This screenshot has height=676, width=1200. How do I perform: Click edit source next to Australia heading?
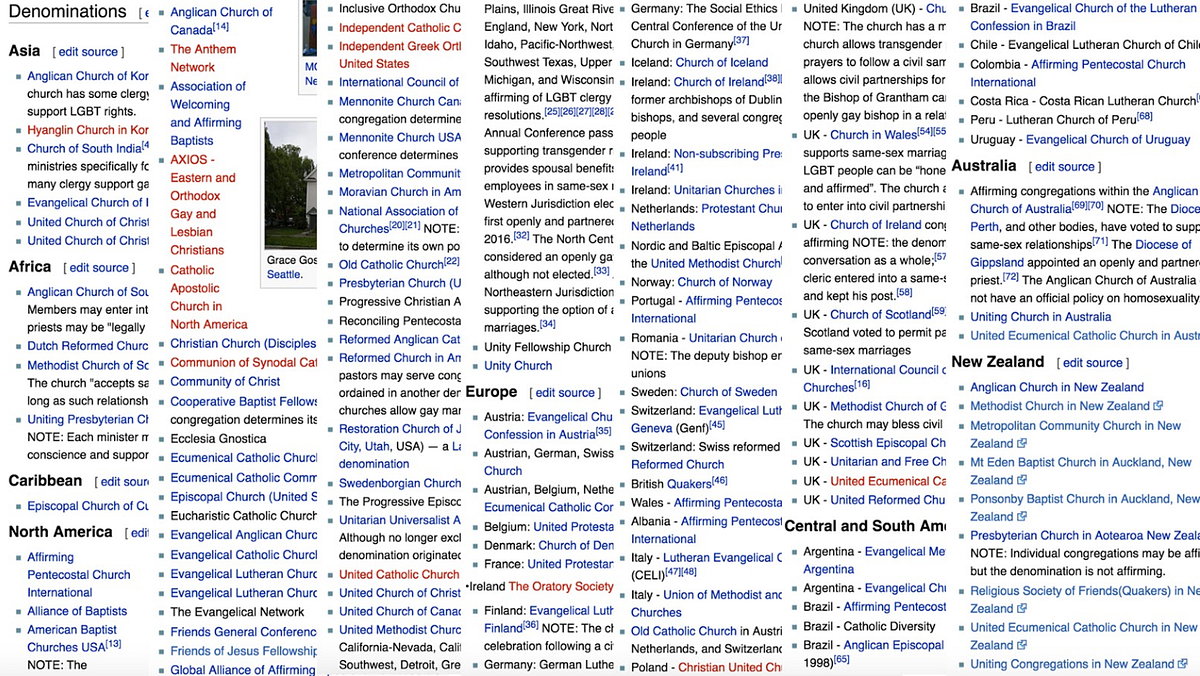pyautogui.click(x=1063, y=167)
